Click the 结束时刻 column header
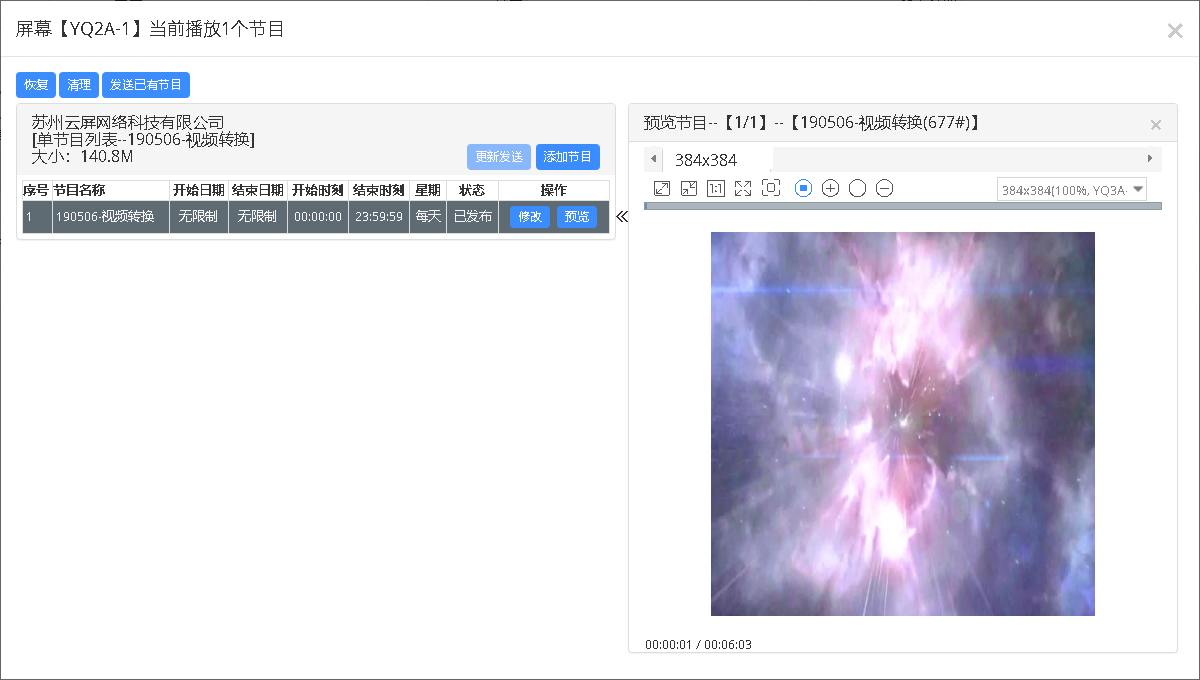1200x680 pixels. click(379, 190)
